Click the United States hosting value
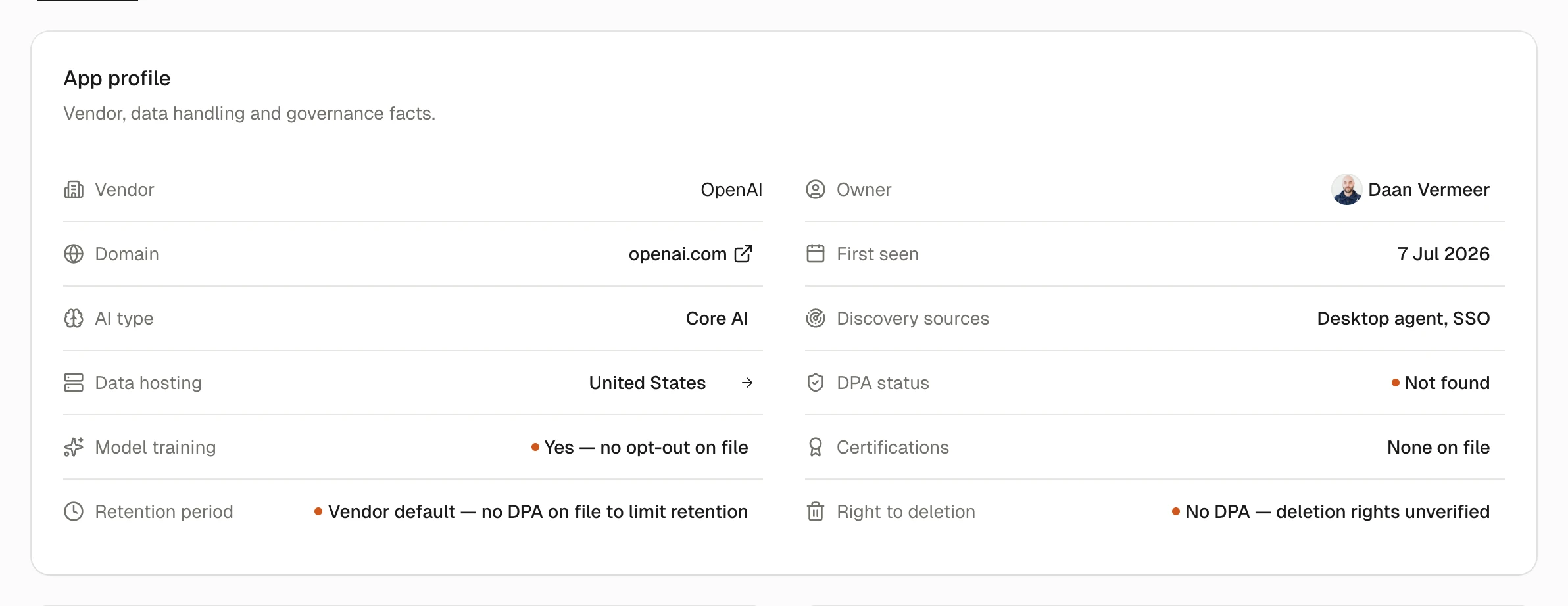Image resolution: width=1568 pixels, height=606 pixels. coord(647,383)
